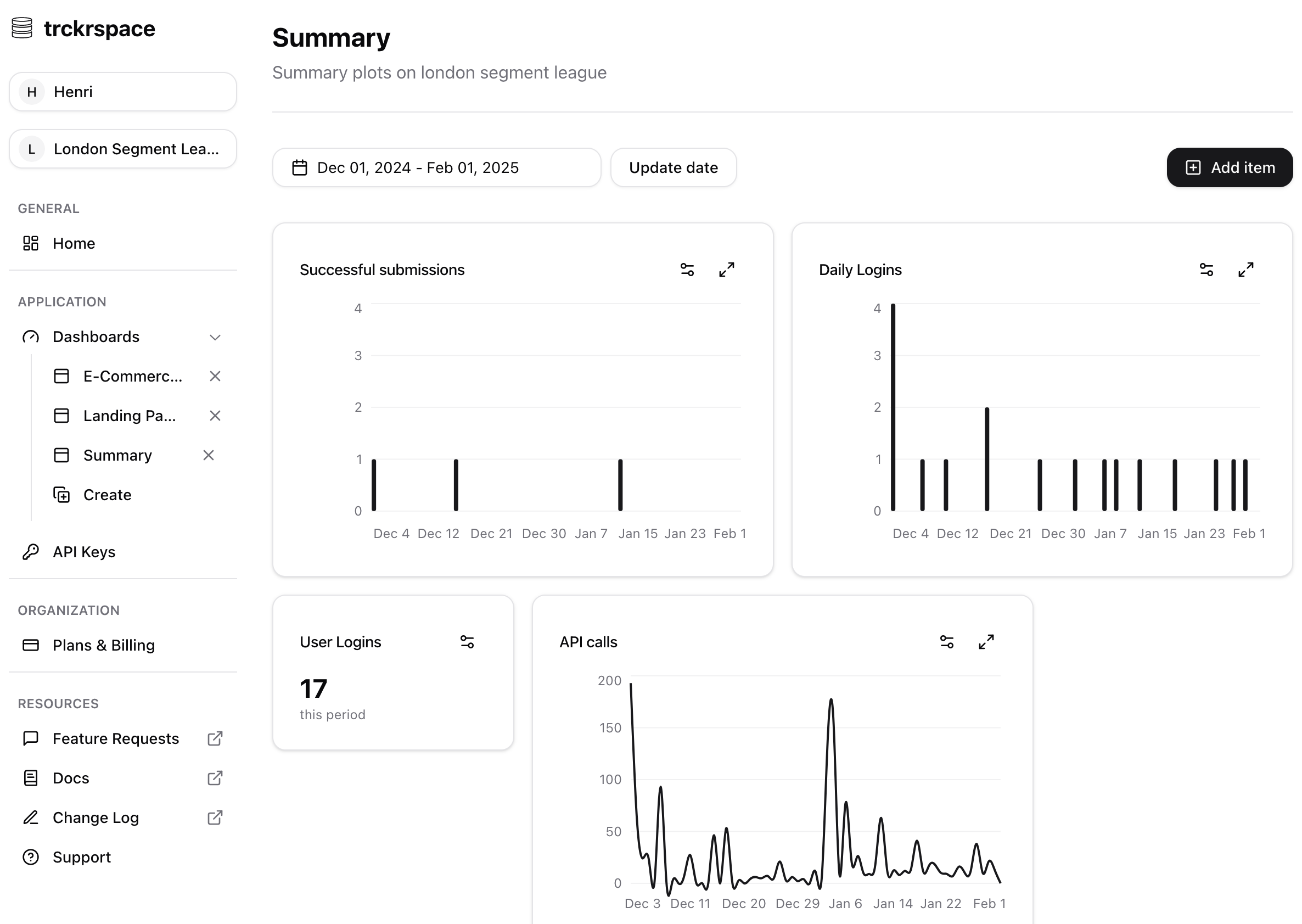Viewport: 1302px width, 924px height.
Task: Click the Docs book icon
Action: click(x=31, y=778)
